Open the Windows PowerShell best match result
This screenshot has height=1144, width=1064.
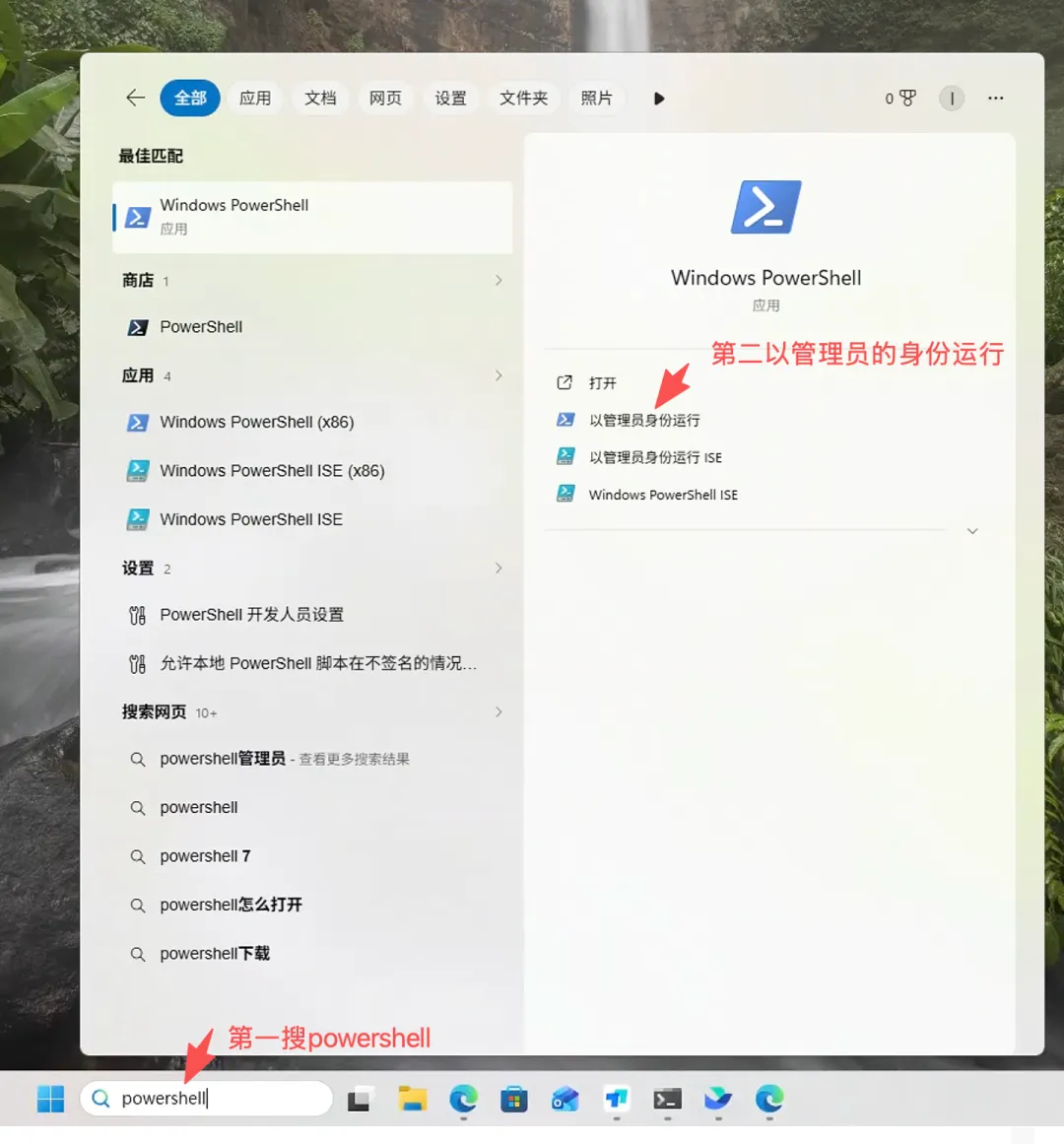tap(312, 217)
